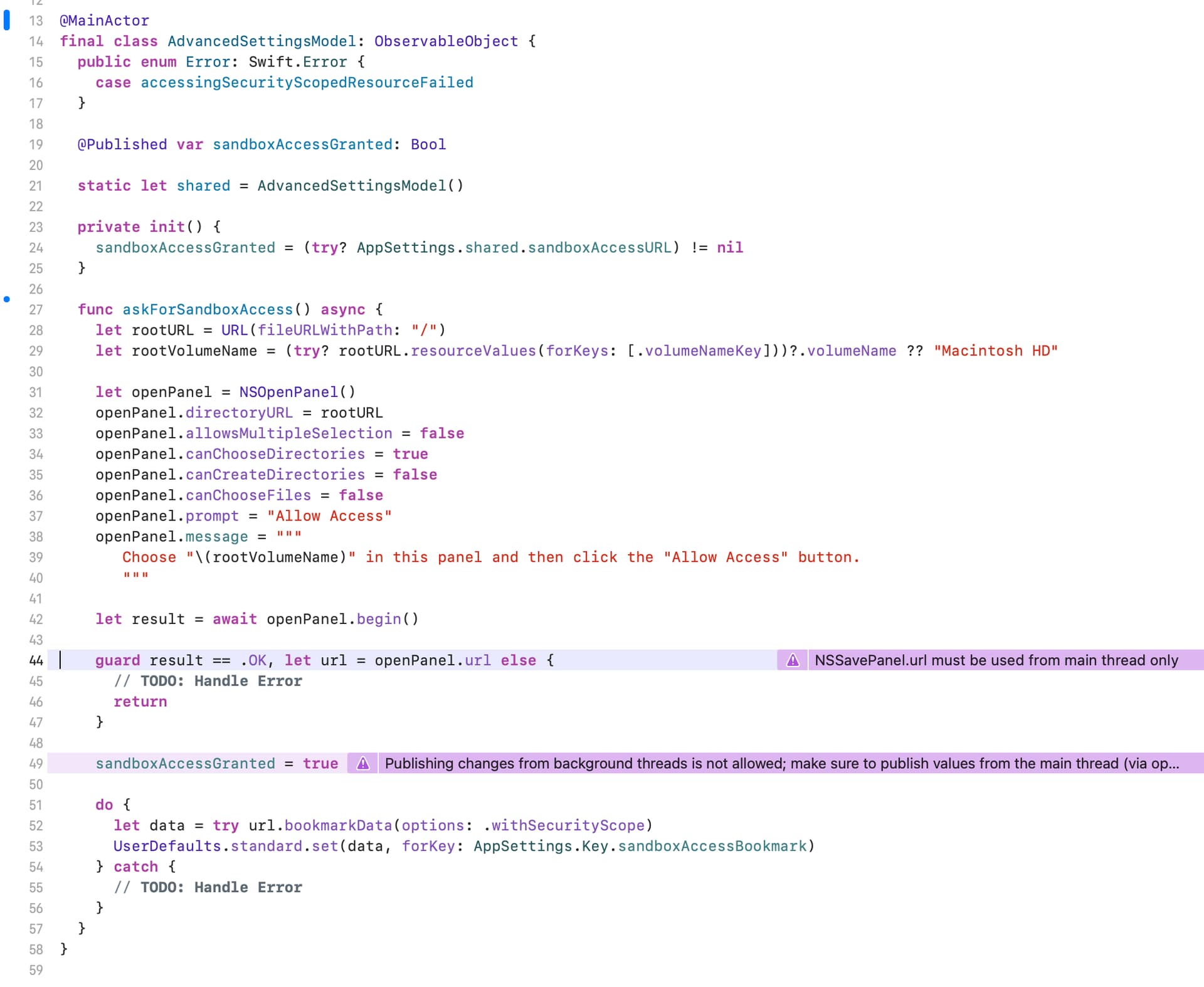Click the canChooseDirectories property on line 34
The height and width of the screenshot is (987, 1204).
(275, 454)
